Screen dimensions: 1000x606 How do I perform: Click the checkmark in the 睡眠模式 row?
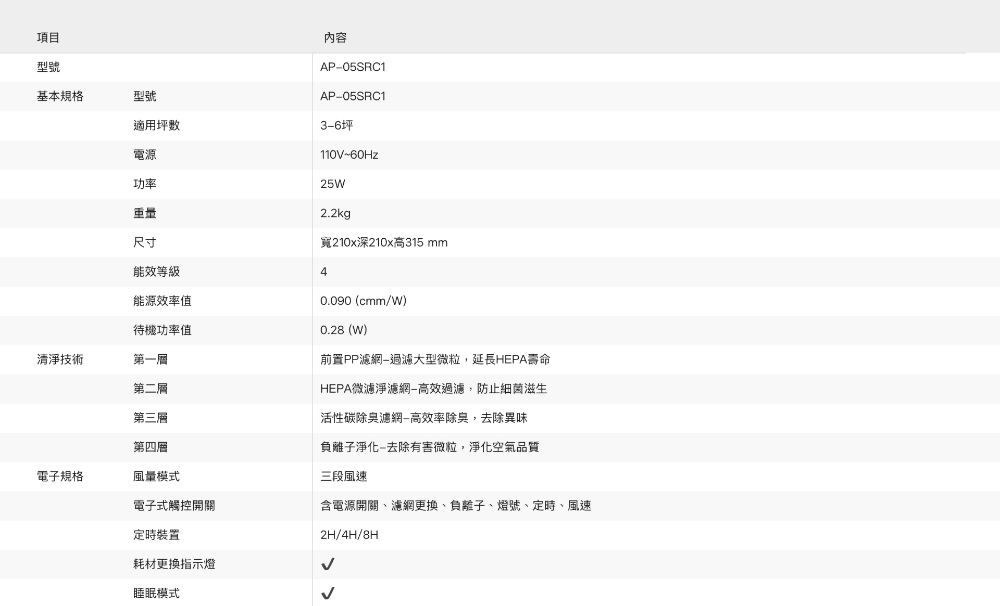tap(327, 594)
